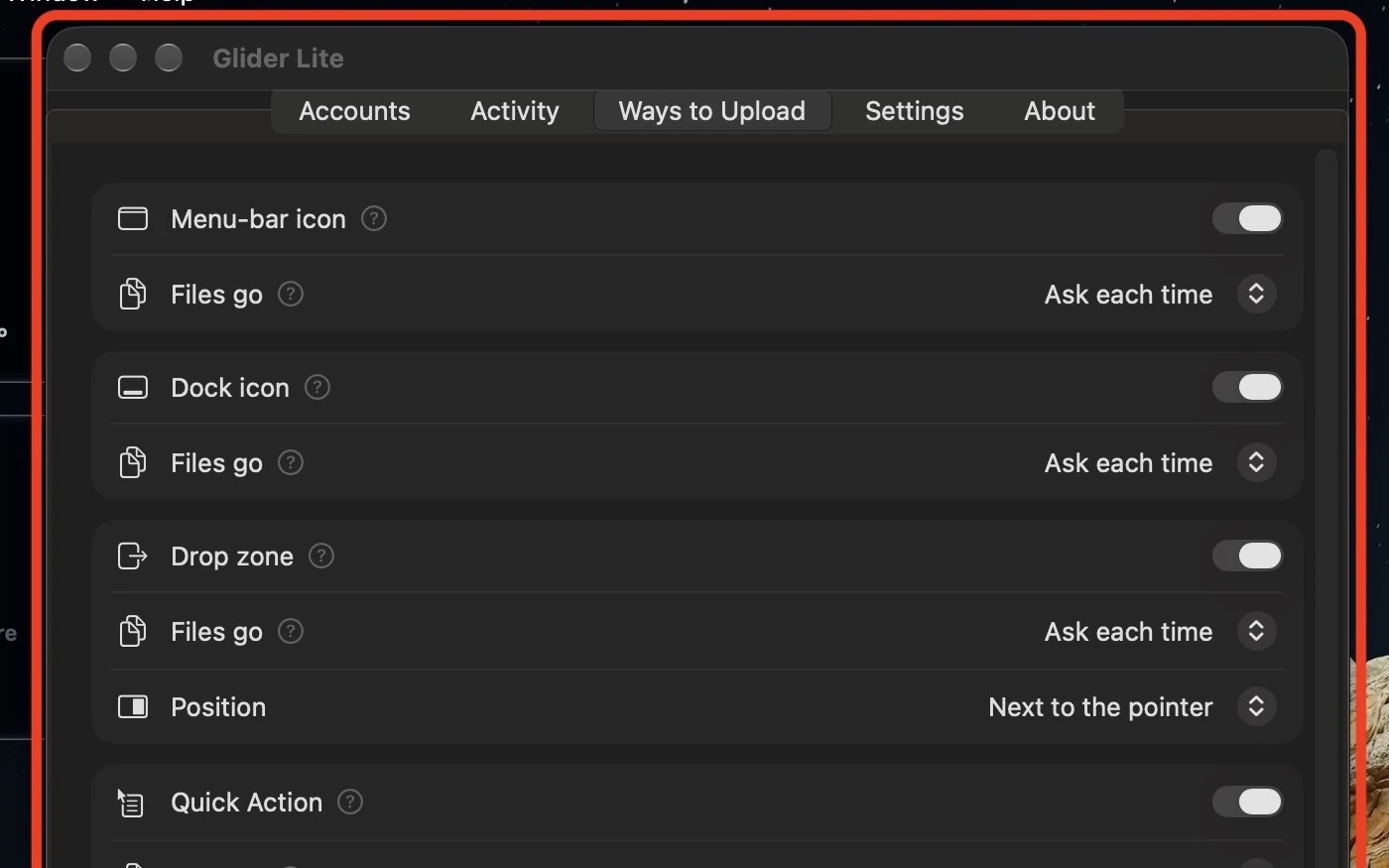This screenshot has height=868, width=1389.
Task: Click the Menu-bar icon label text
Action: [x=258, y=218]
